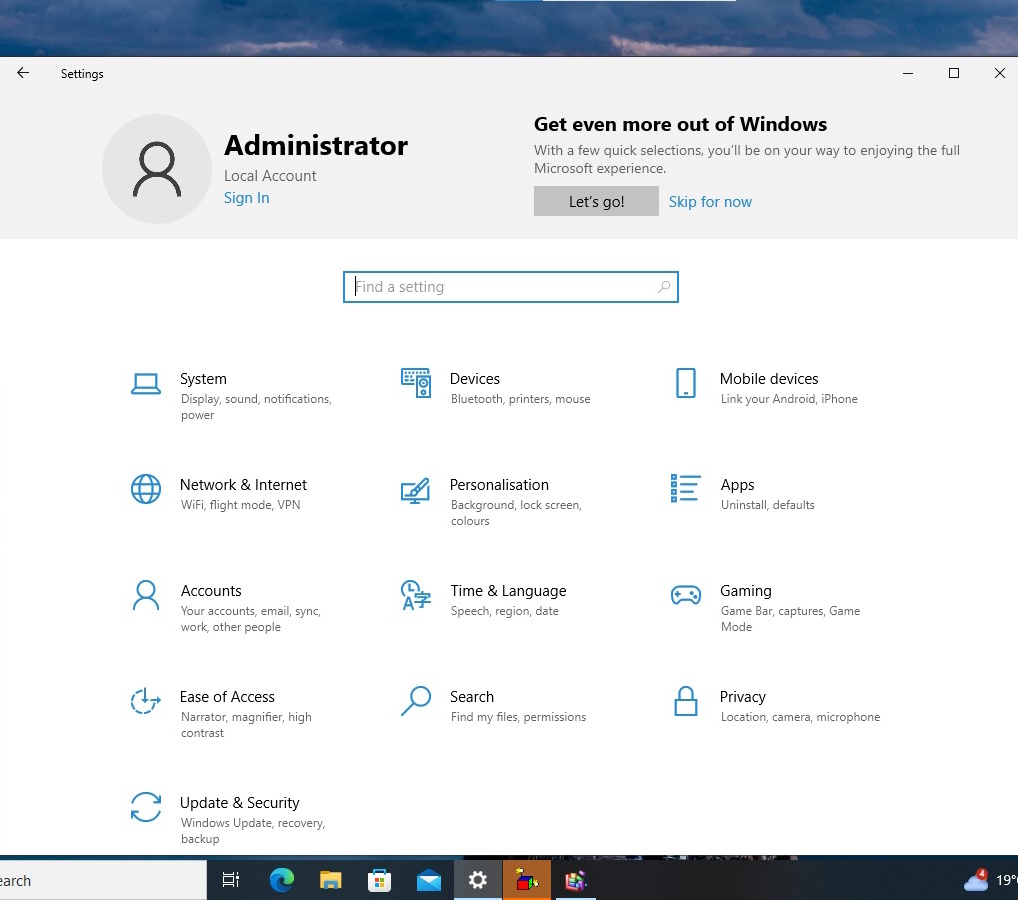Open the Gaming controller icon
The height and width of the screenshot is (900, 1018).
click(686, 595)
